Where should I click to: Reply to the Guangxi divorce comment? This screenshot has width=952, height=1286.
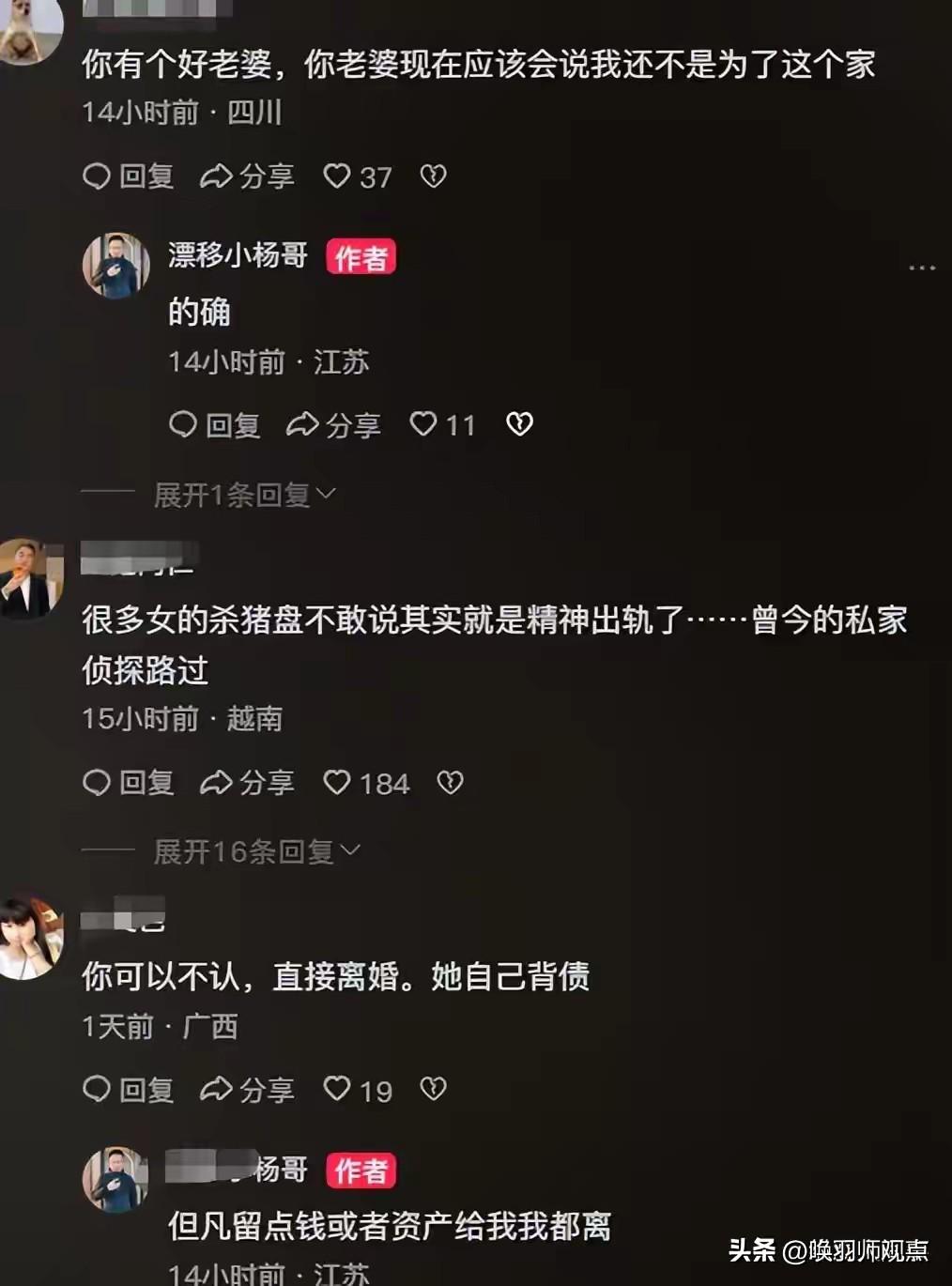pos(129,1090)
